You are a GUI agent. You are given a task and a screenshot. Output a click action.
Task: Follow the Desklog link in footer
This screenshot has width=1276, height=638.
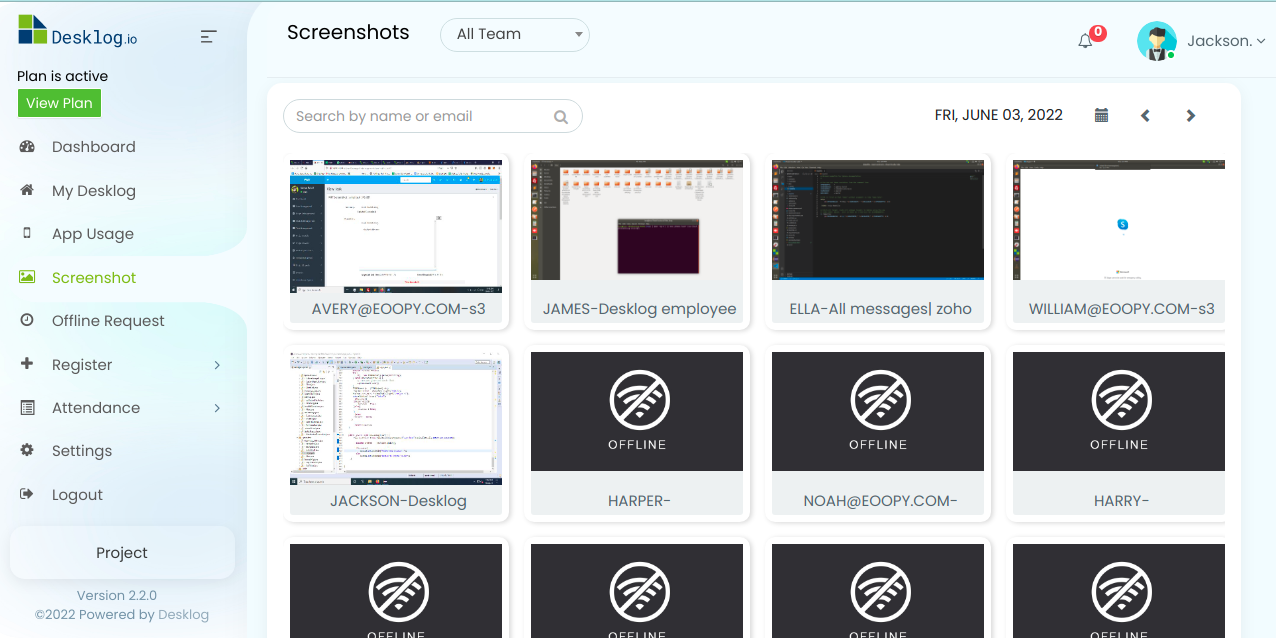pos(184,615)
